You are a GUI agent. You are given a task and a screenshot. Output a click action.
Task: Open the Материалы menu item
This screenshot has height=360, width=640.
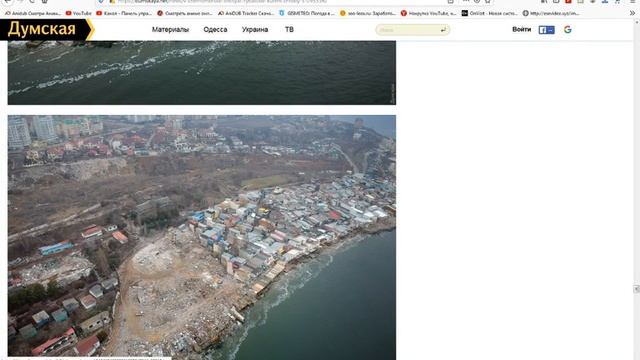(x=170, y=29)
